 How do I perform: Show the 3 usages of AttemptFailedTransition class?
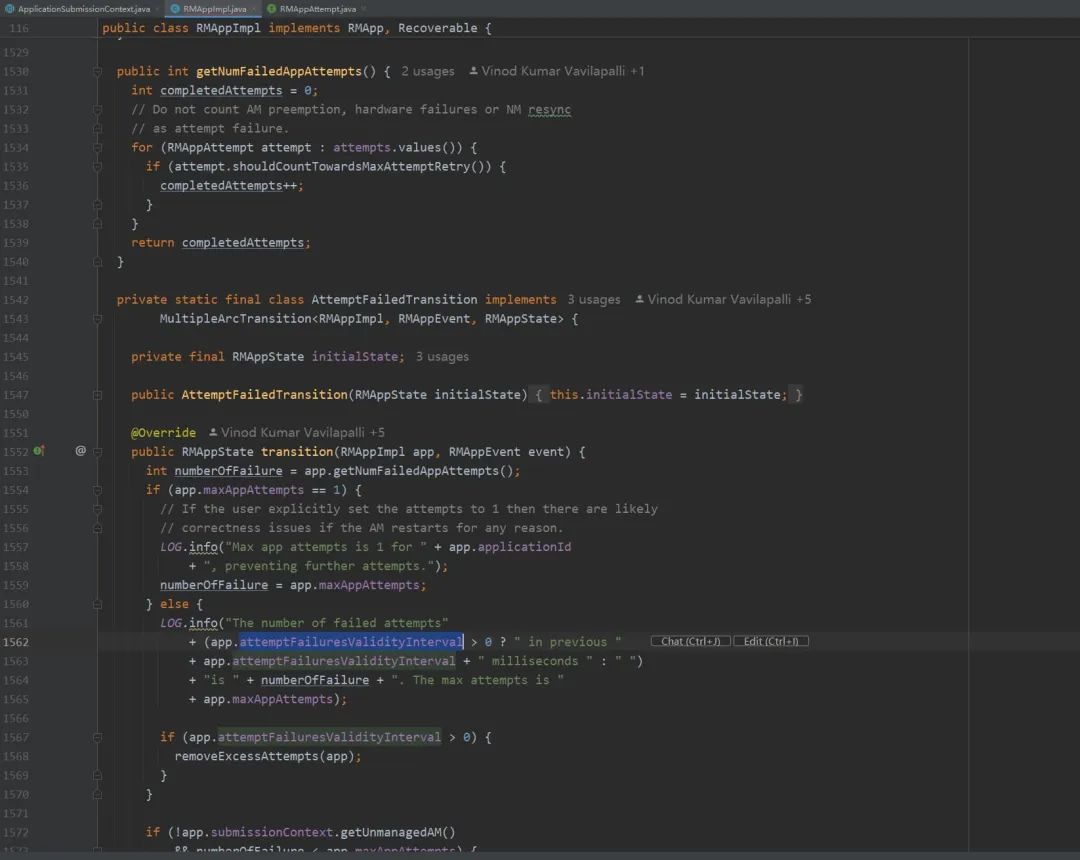click(594, 300)
